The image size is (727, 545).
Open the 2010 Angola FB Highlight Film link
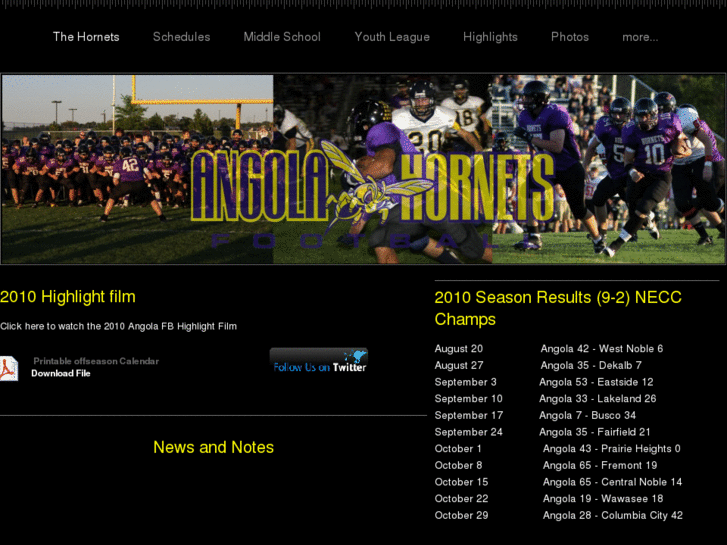coord(118,326)
